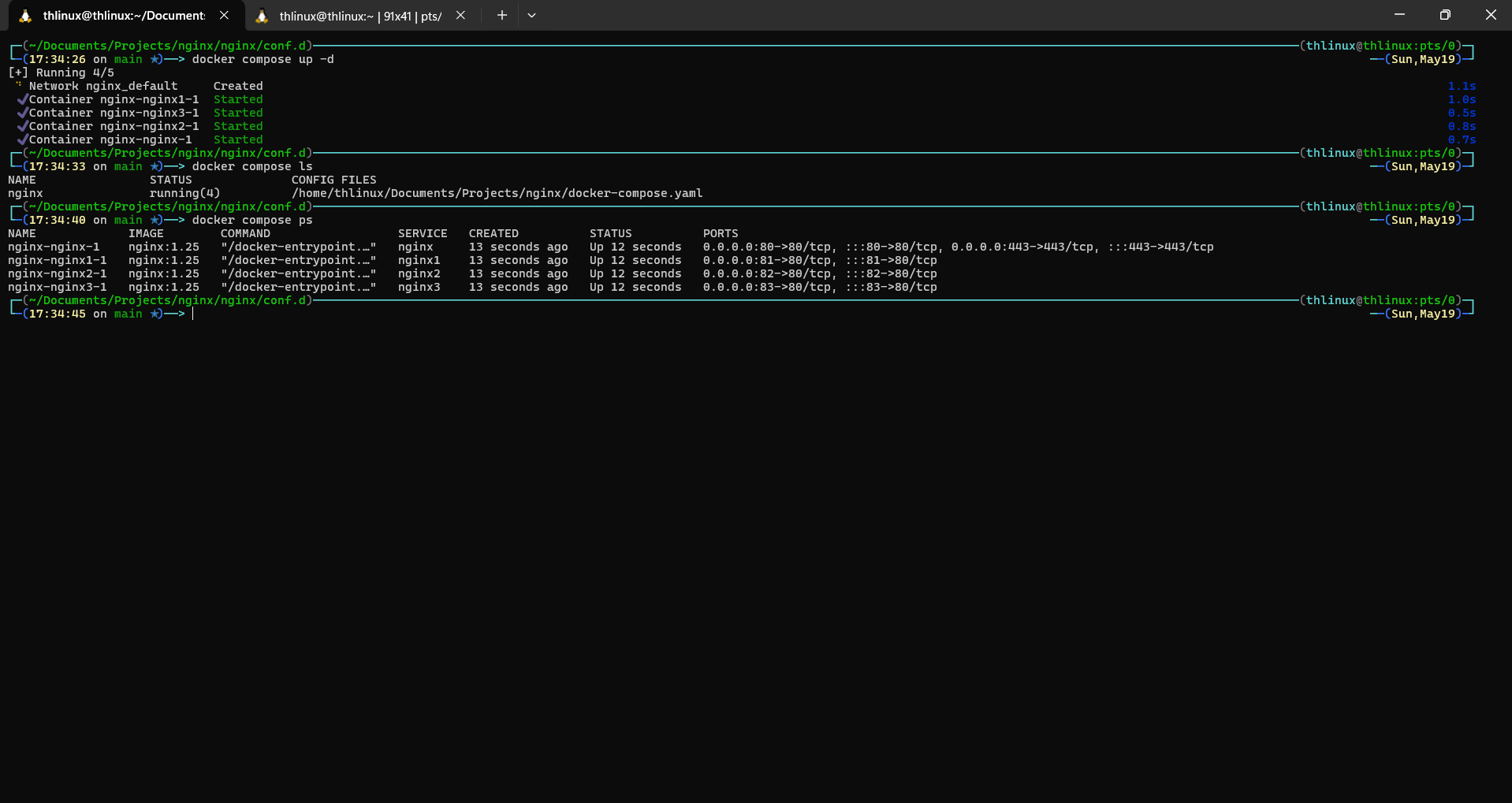
Task: Click the 'docker compose ls' command text
Action: point(252,167)
